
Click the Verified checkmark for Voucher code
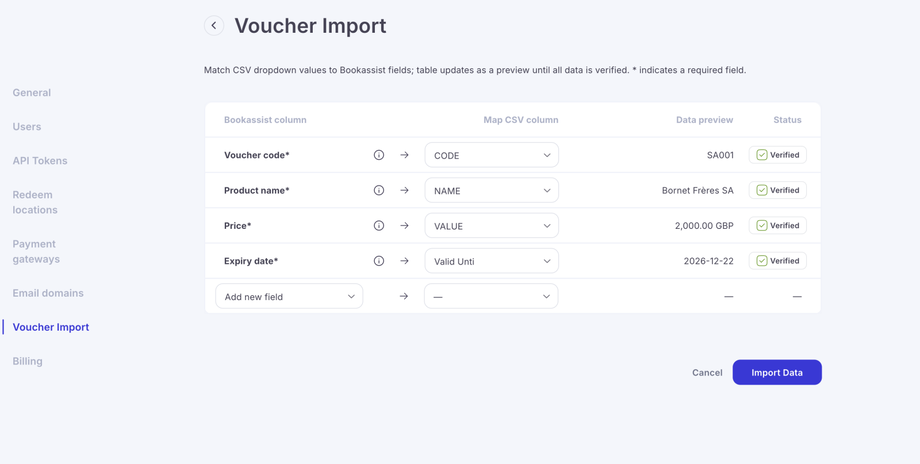762,155
